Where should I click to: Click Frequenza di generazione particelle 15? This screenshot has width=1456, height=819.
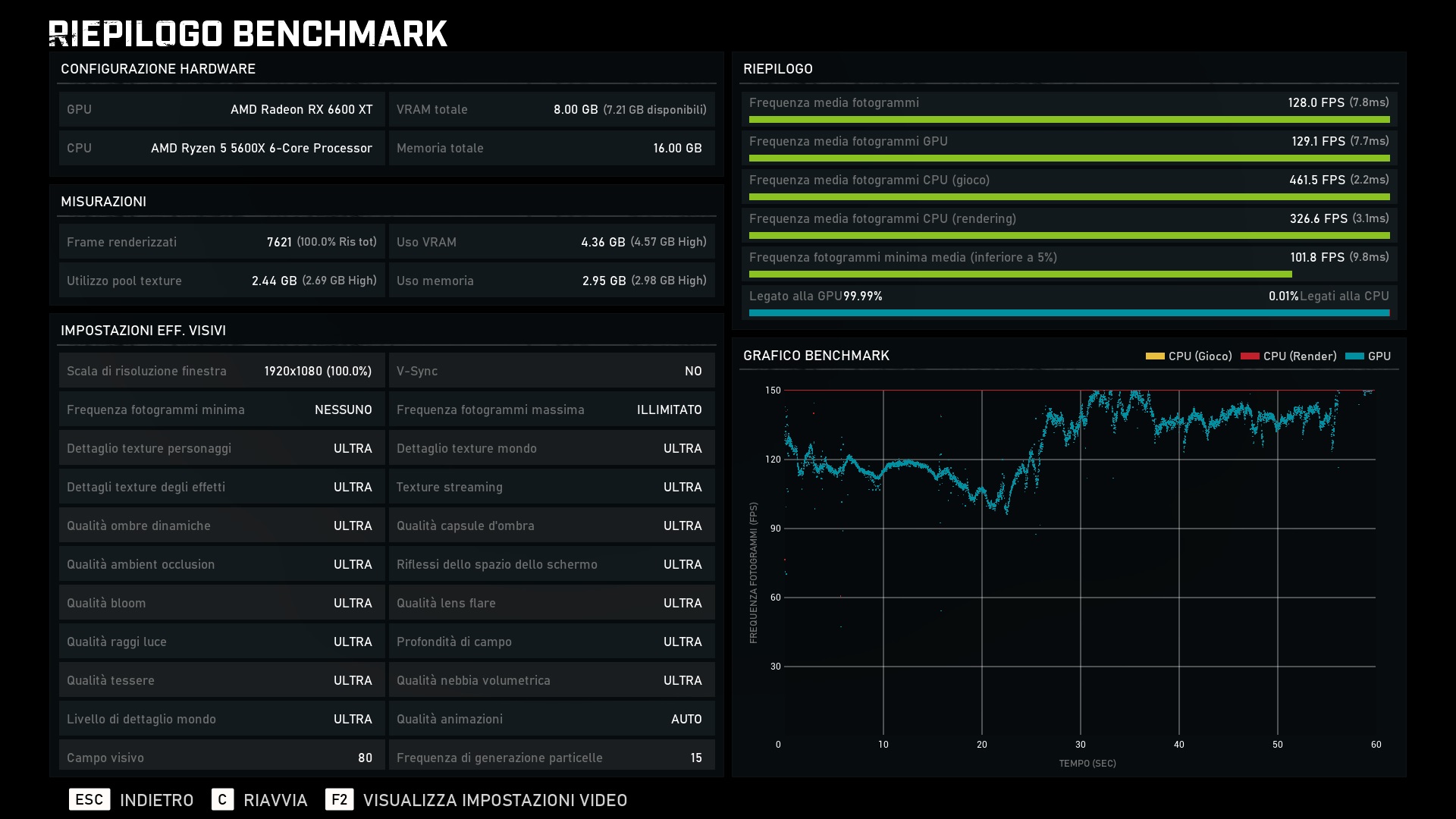point(696,758)
